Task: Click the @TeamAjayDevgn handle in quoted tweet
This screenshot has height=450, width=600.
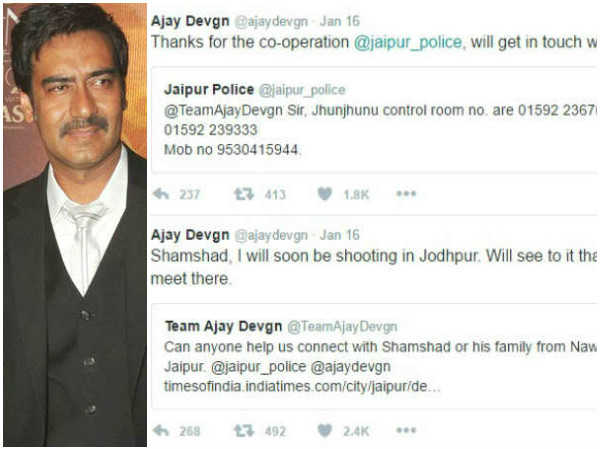Action: (342, 327)
